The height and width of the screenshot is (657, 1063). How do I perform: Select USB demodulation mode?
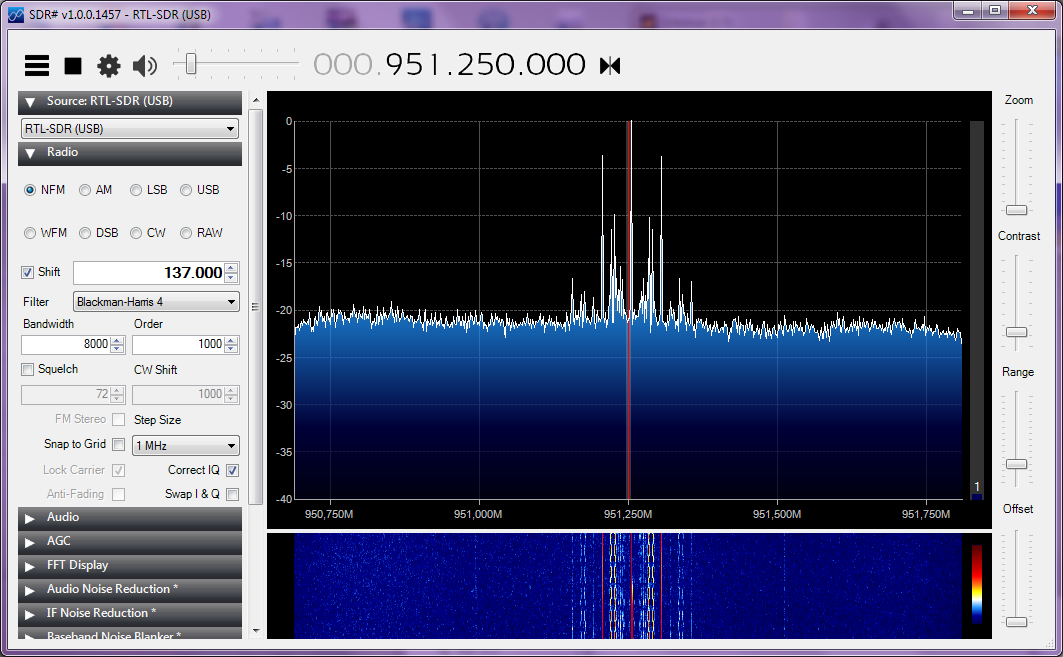(186, 190)
